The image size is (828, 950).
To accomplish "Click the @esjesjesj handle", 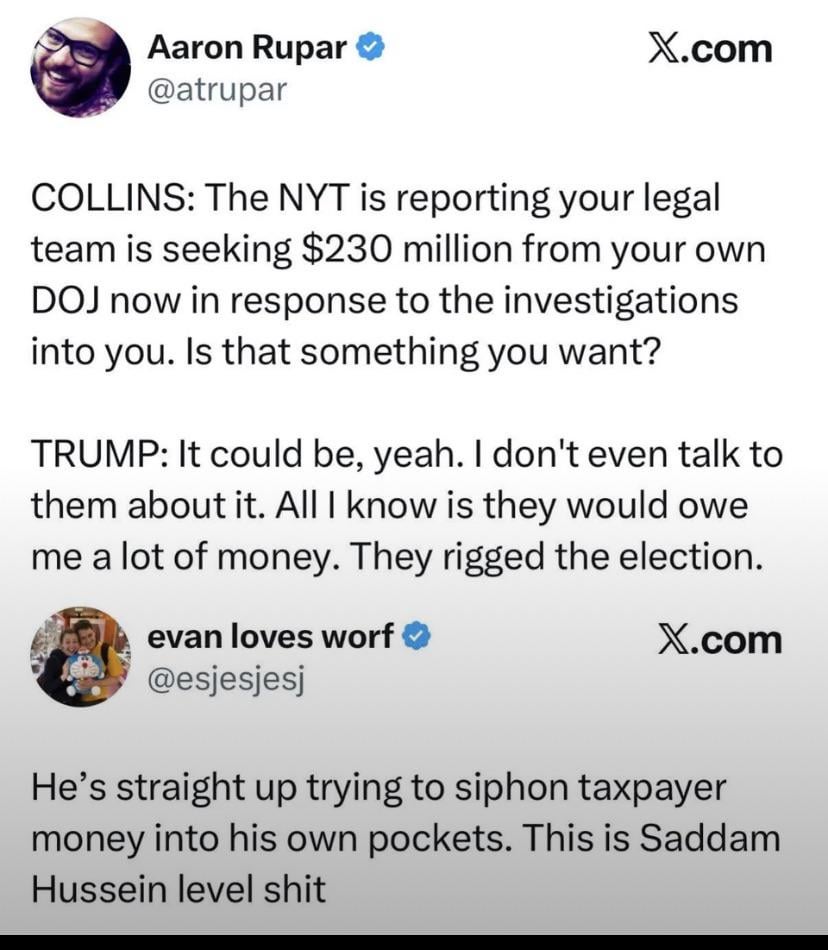I will (x=225, y=679).
